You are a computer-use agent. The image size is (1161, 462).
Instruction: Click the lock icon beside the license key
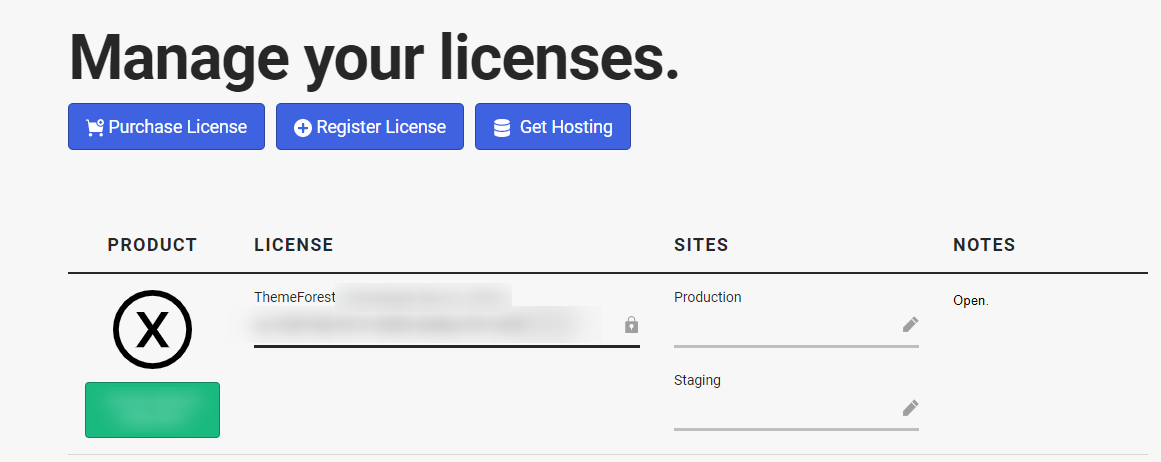point(631,325)
